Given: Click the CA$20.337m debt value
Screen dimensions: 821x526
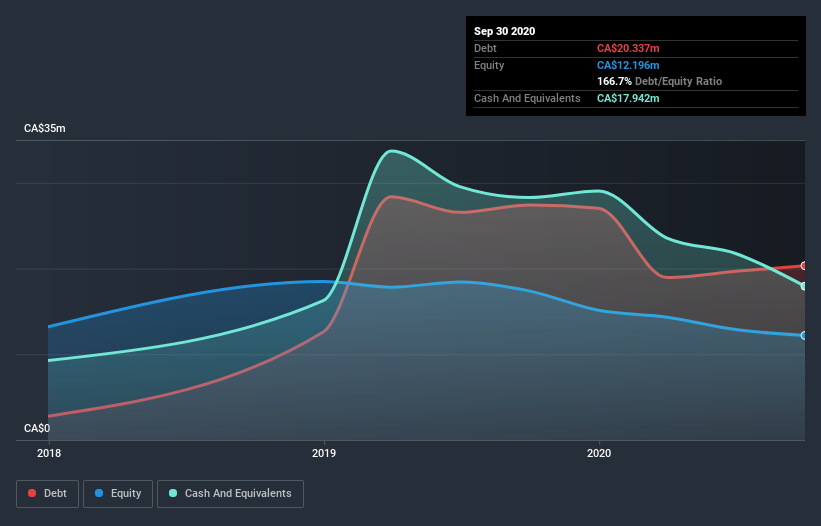Looking at the screenshot, I should pyautogui.click(x=628, y=48).
